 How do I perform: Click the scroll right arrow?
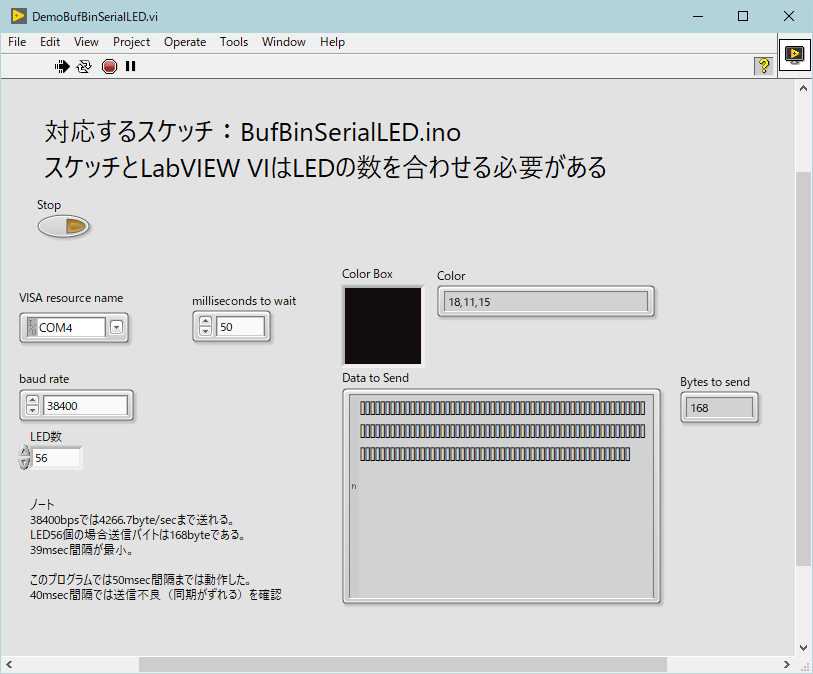point(787,664)
